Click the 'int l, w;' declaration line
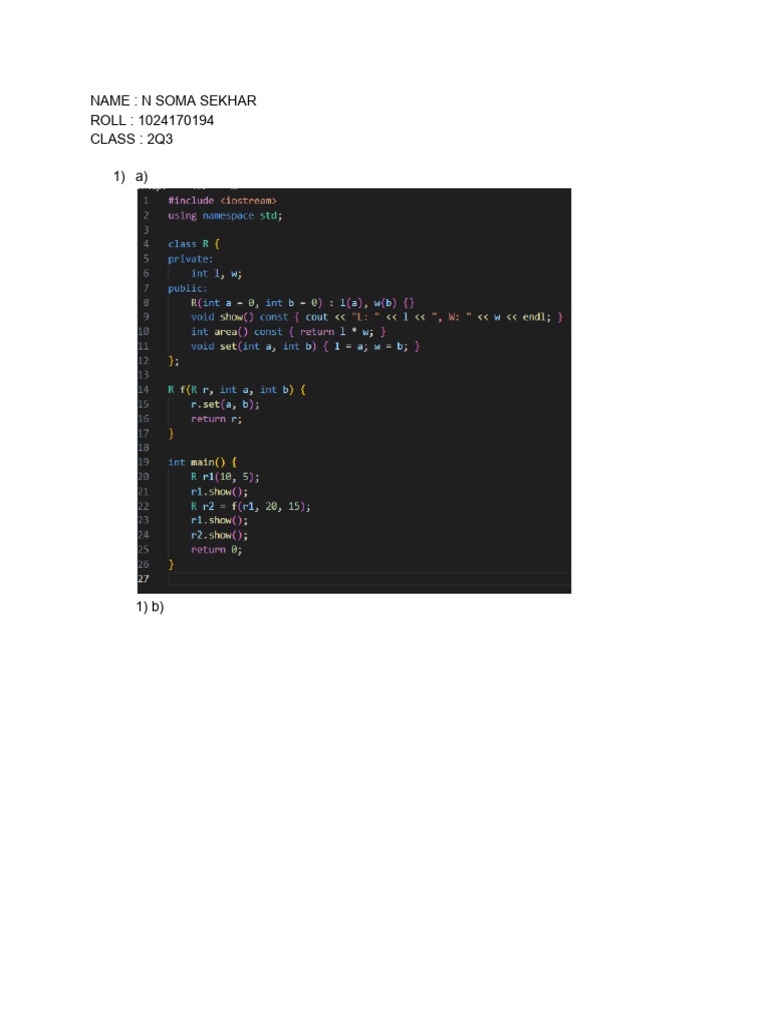 coord(216,274)
